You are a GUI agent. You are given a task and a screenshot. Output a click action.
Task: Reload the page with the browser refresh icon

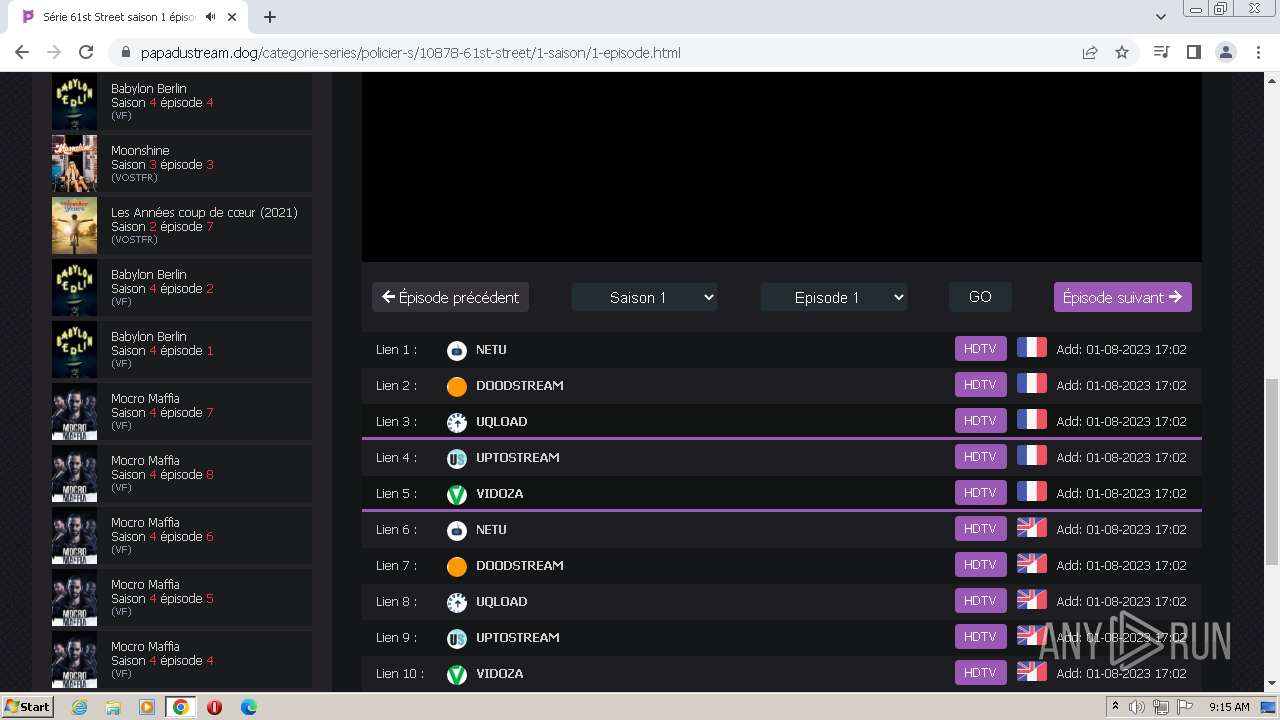pos(86,52)
